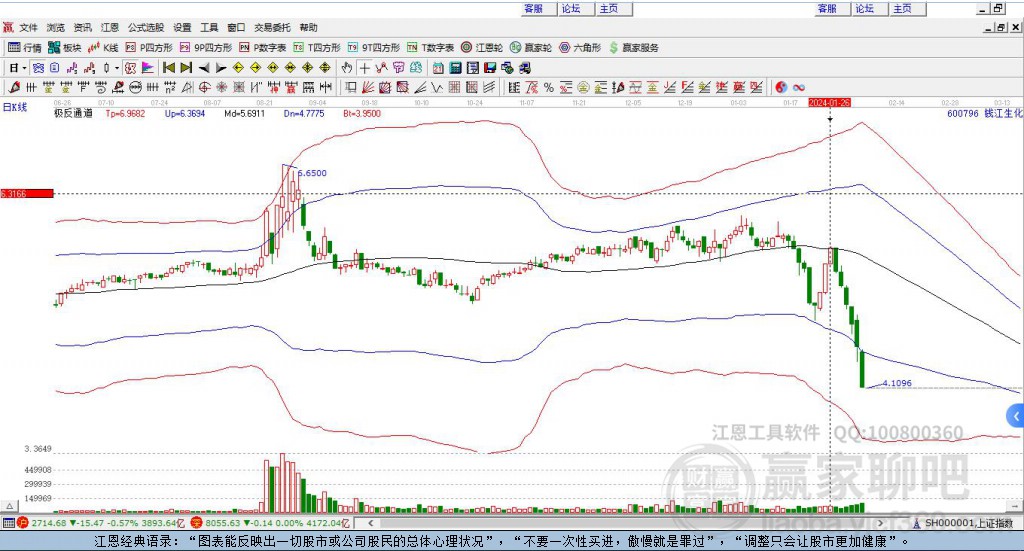Jump to the first bar

(168, 68)
